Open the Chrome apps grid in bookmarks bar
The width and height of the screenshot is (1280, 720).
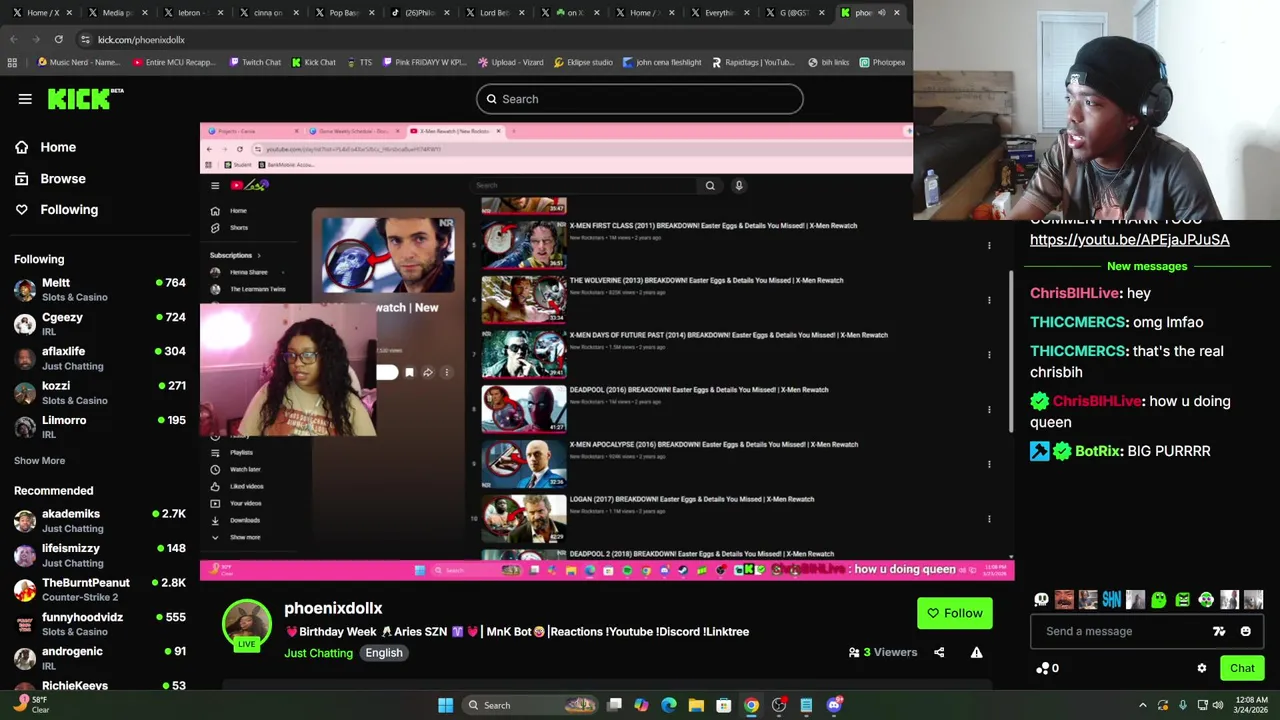tap(12, 62)
